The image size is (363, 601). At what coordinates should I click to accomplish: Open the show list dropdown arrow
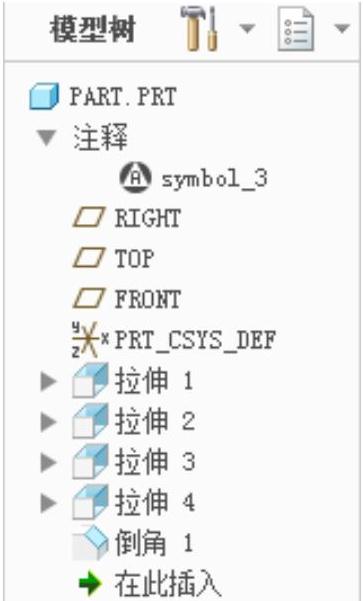342,29
